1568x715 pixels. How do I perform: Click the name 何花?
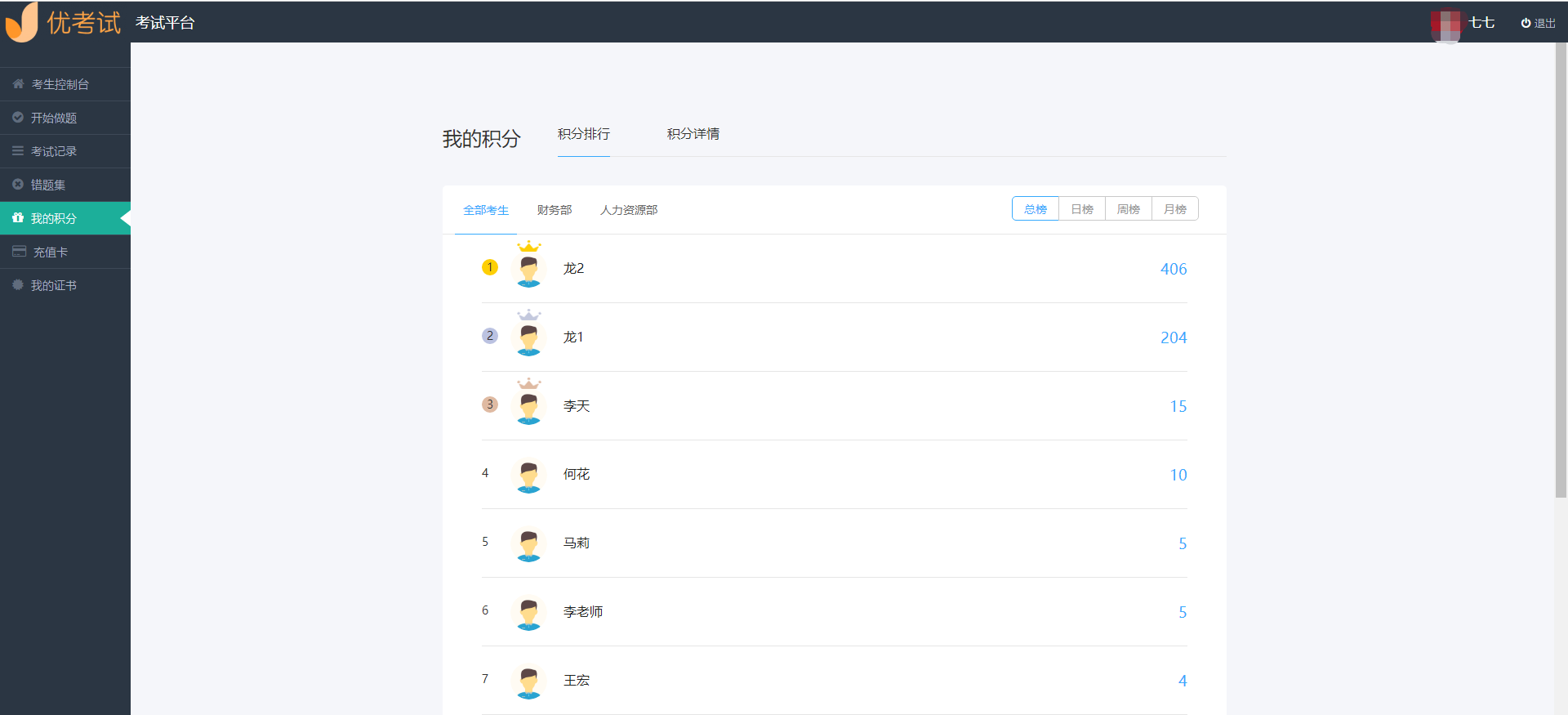pyautogui.click(x=577, y=474)
